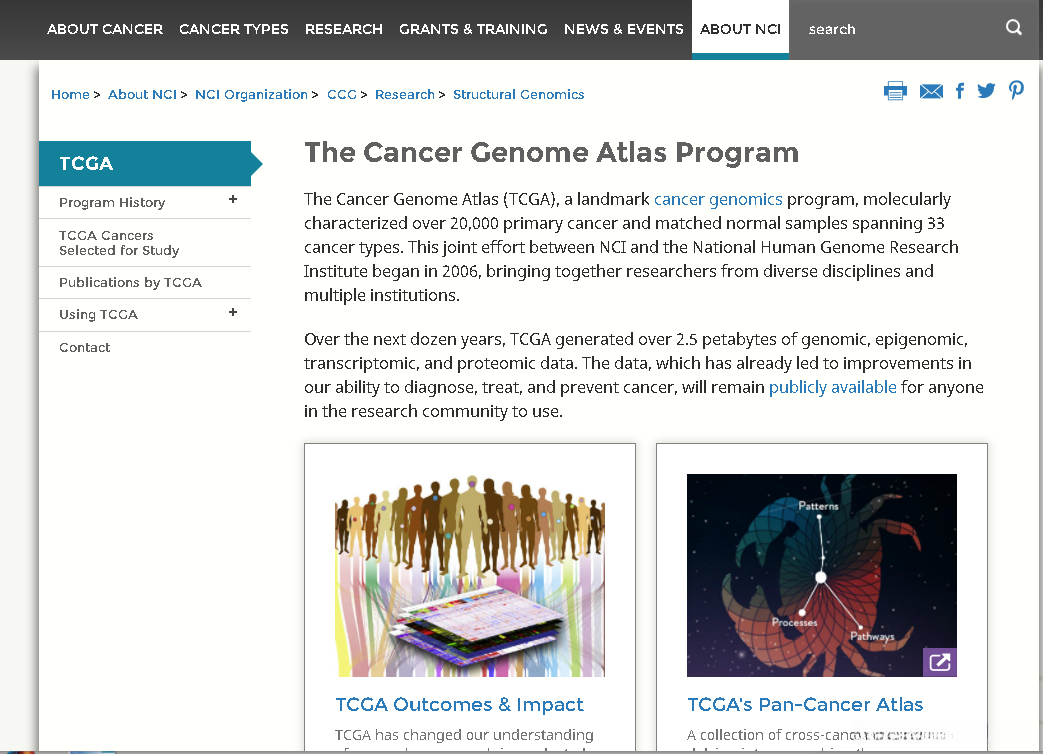Go to Structural Genomics breadcrumb
Screen dimensions: 1043x754
coord(518,95)
